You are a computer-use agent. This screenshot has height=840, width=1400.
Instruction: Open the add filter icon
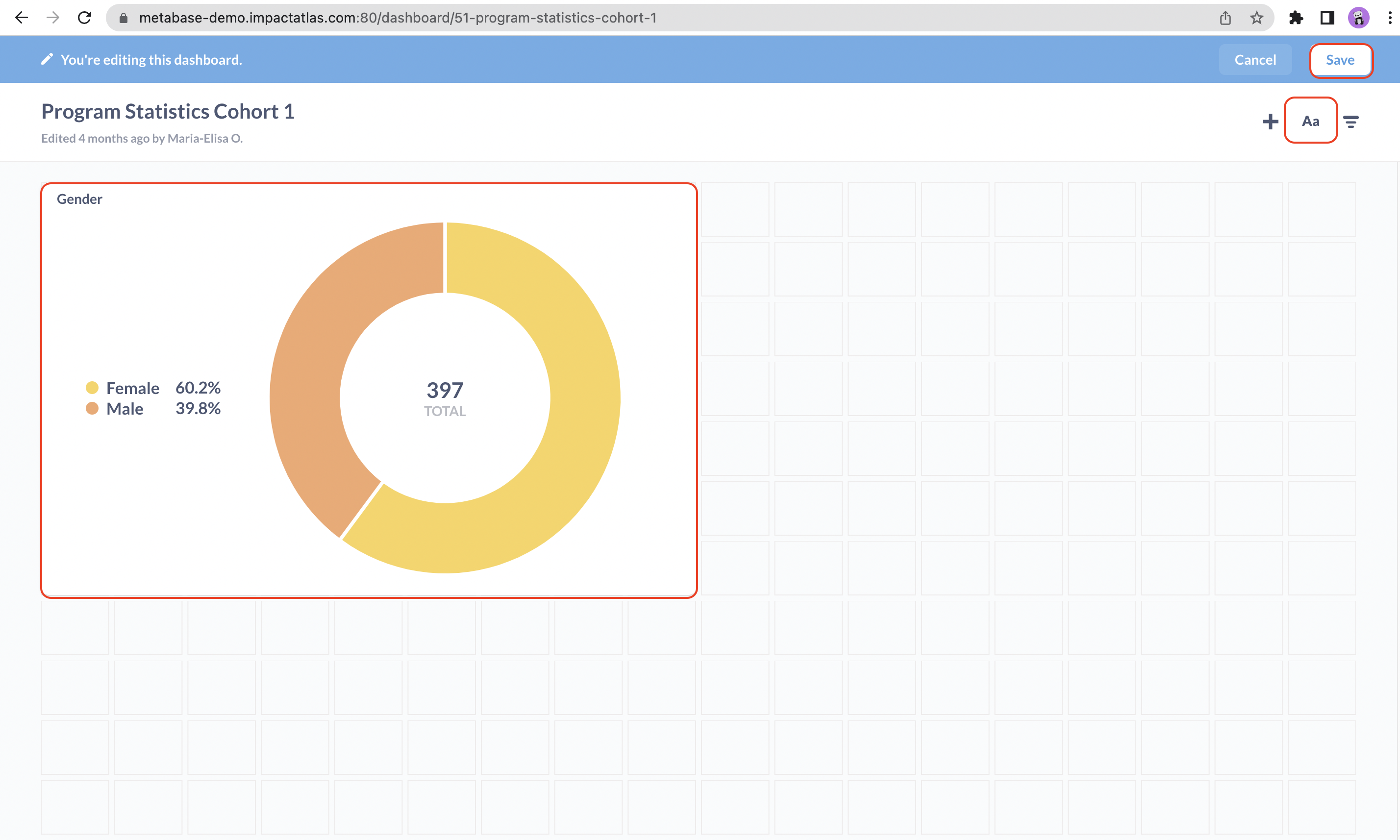(x=1351, y=121)
